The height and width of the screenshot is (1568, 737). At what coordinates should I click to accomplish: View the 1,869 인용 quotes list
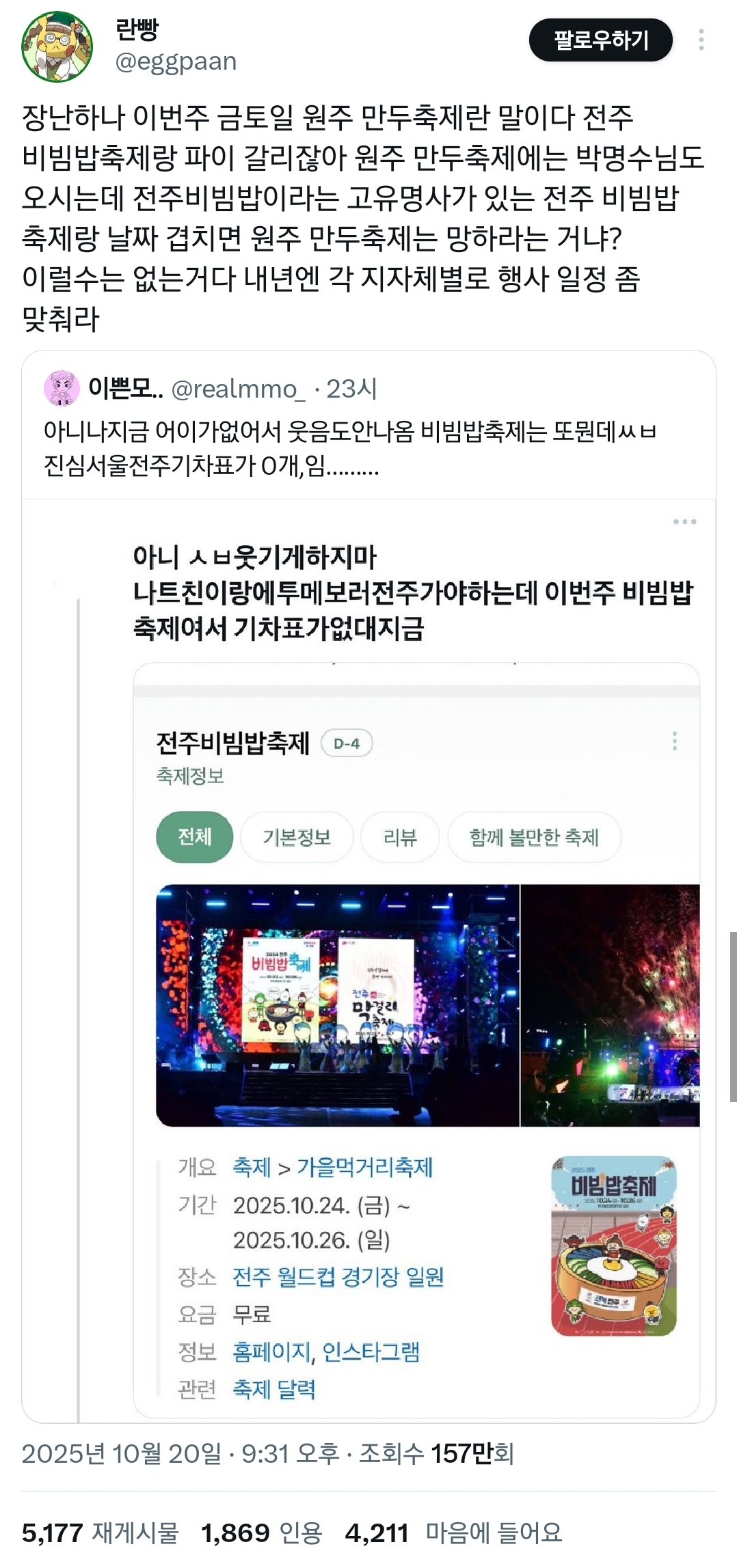point(261,1533)
